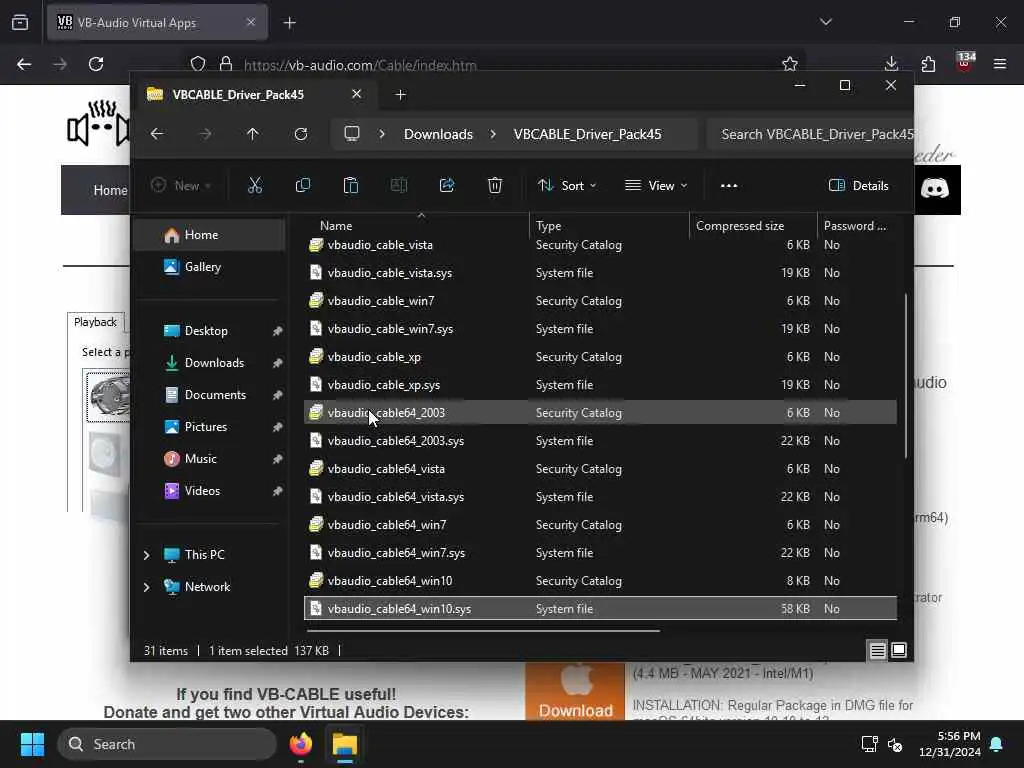Screen dimensions: 1024x768
Task: Click the Share icon in Explorer toolbar
Action: tap(447, 185)
